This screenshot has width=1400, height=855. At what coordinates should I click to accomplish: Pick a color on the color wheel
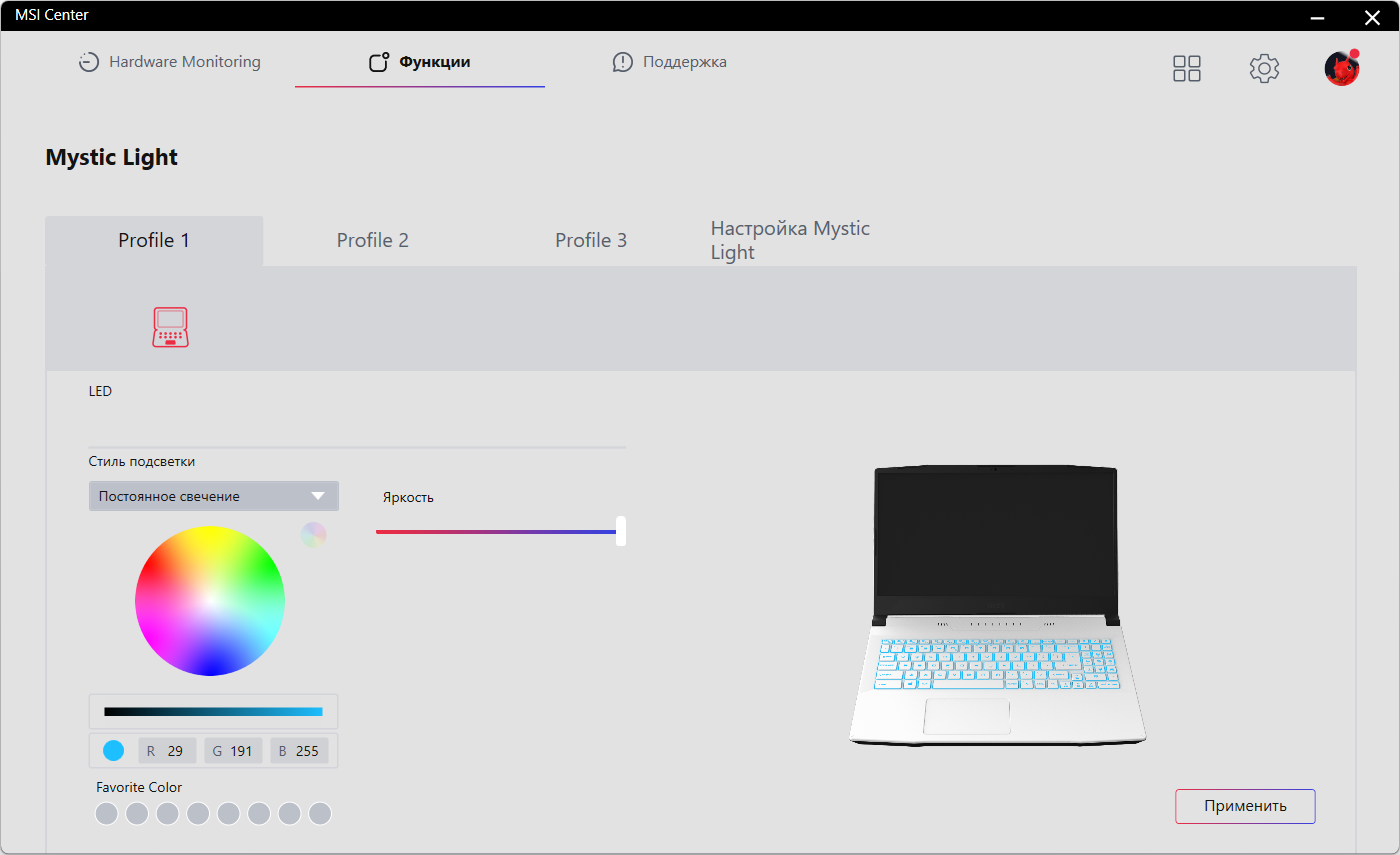(x=210, y=600)
